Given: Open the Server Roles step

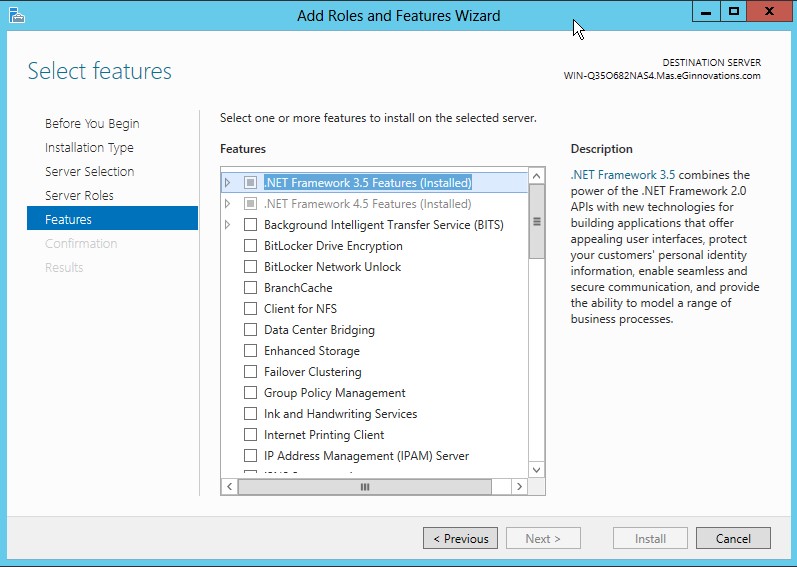Looking at the screenshot, I should click(79, 196).
